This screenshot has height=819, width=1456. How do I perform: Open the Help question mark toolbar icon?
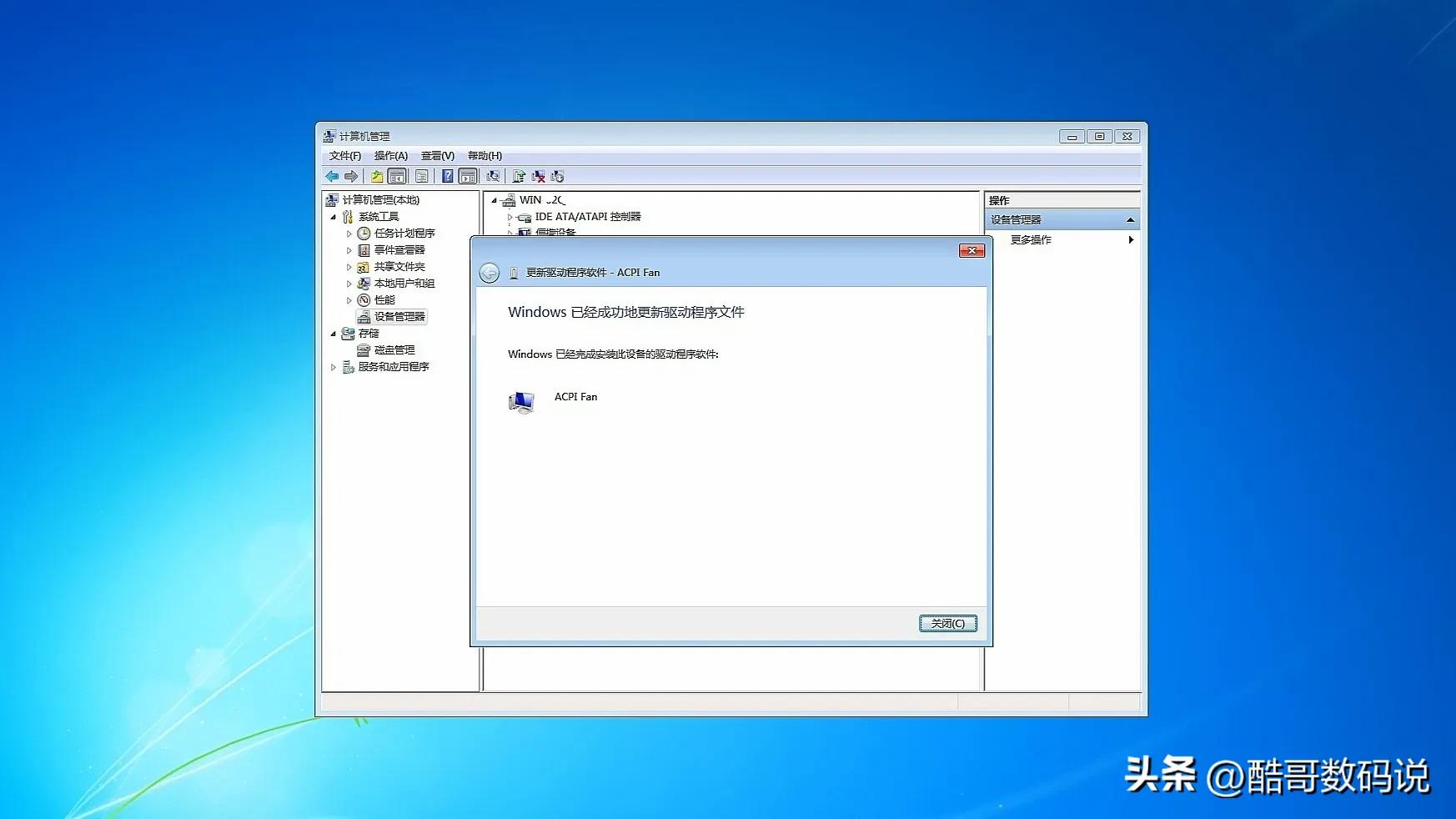[448, 176]
